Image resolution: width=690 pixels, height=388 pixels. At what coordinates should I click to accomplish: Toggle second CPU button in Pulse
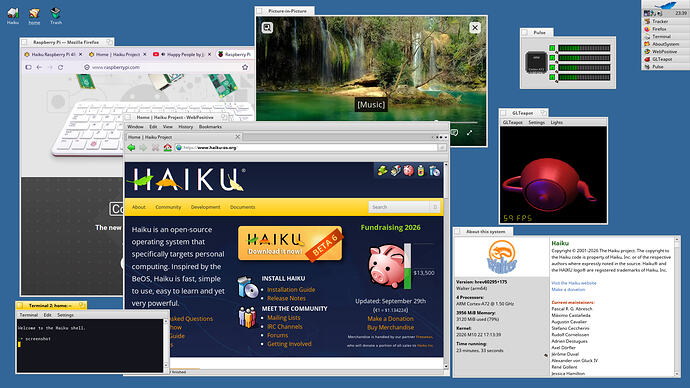tap(552, 58)
